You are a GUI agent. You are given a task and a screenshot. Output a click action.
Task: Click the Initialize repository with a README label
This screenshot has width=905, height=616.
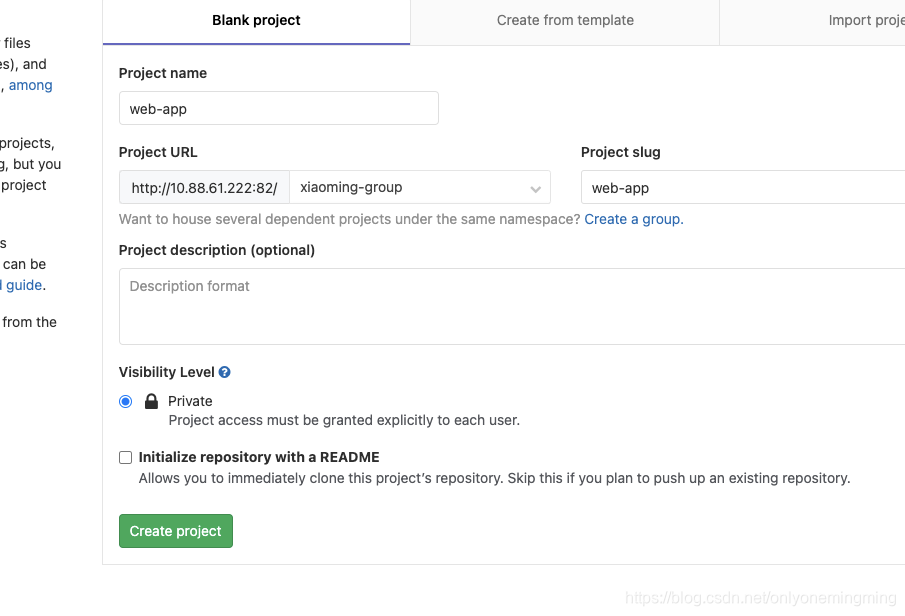tap(259, 457)
